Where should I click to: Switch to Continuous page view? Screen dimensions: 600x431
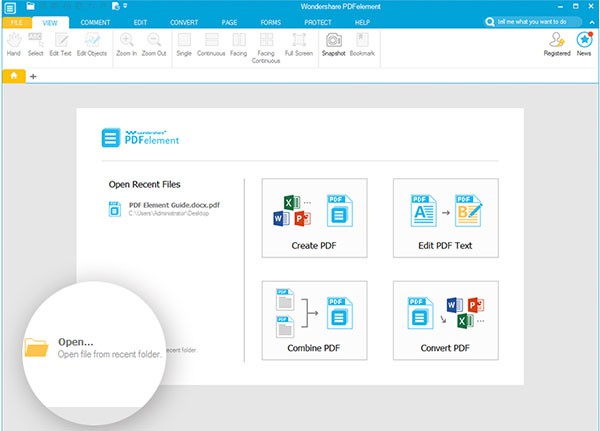coord(211,44)
